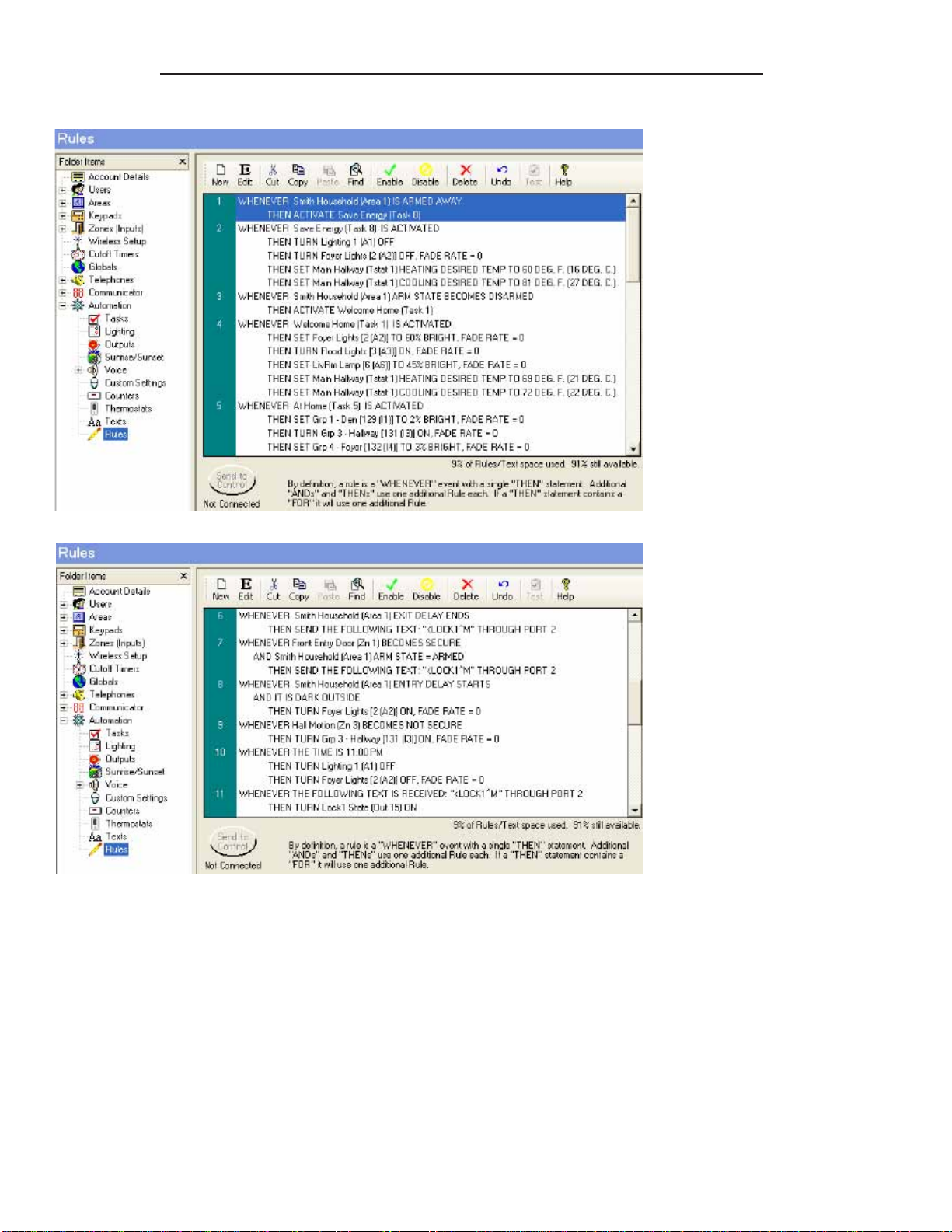Click the red Delete X in the top toolbar
Screen dimensions: 952x1232
pos(465,175)
